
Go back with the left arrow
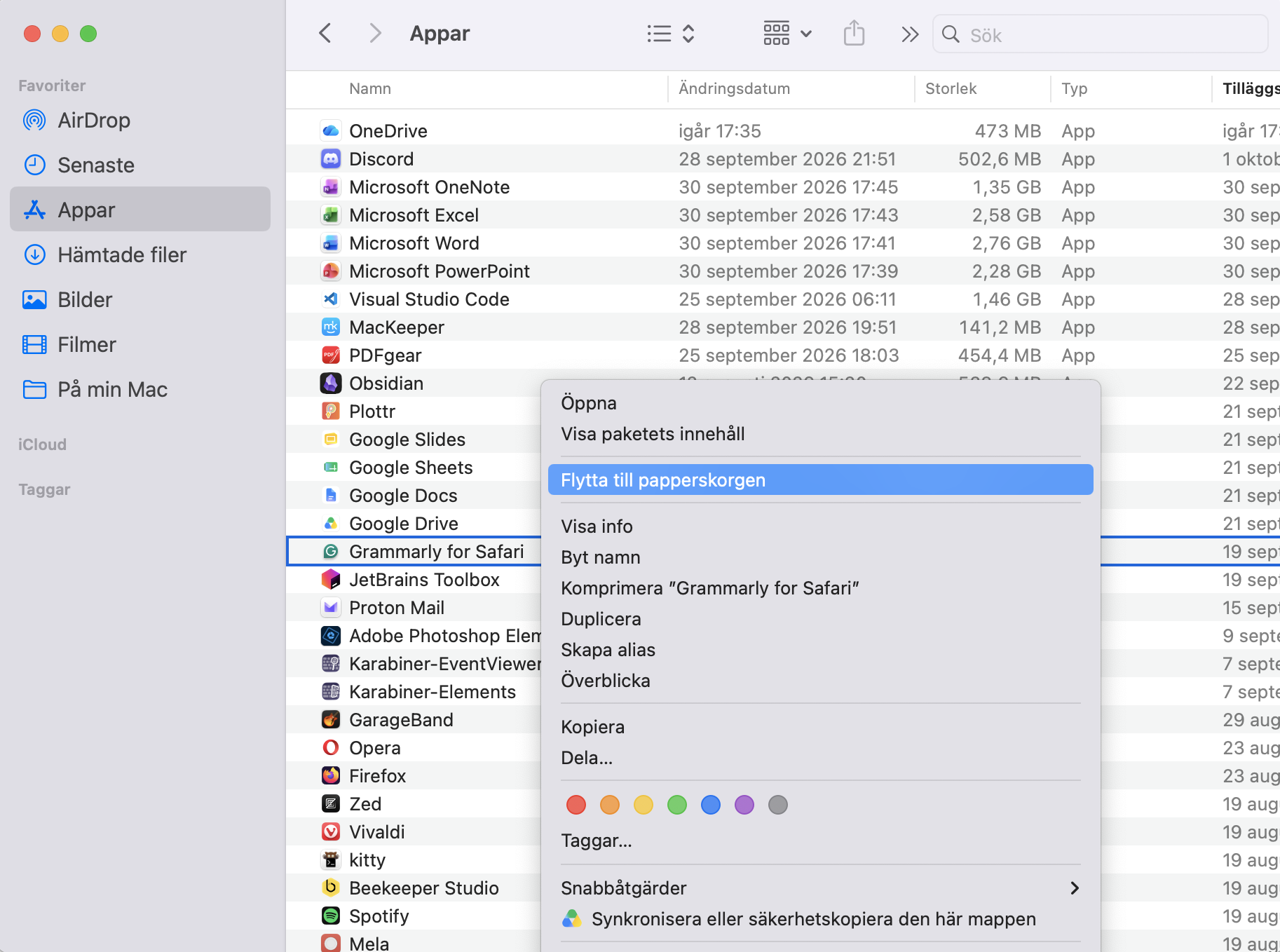pyautogui.click(x=325, y=34)
